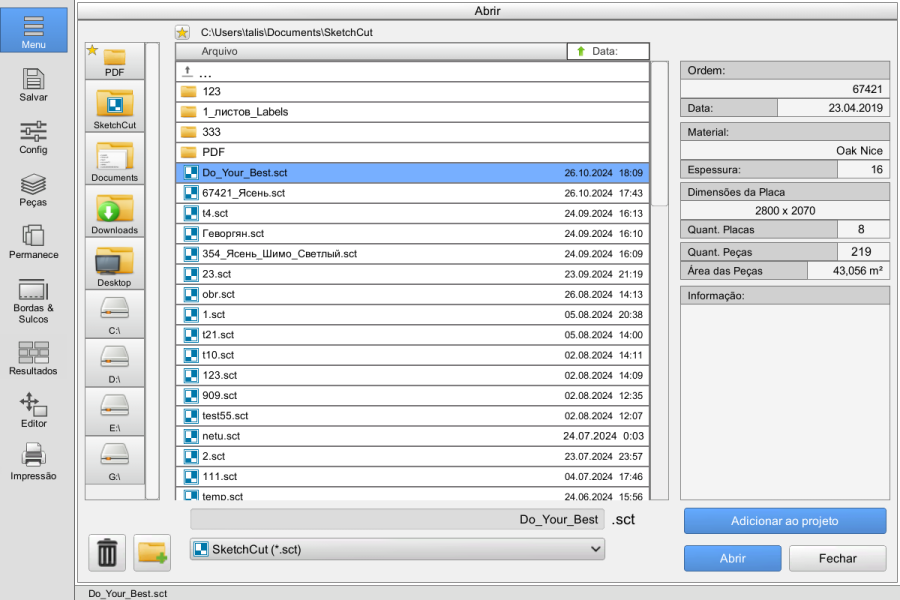
Task: Sort files by the Data column
Action: 608,51
